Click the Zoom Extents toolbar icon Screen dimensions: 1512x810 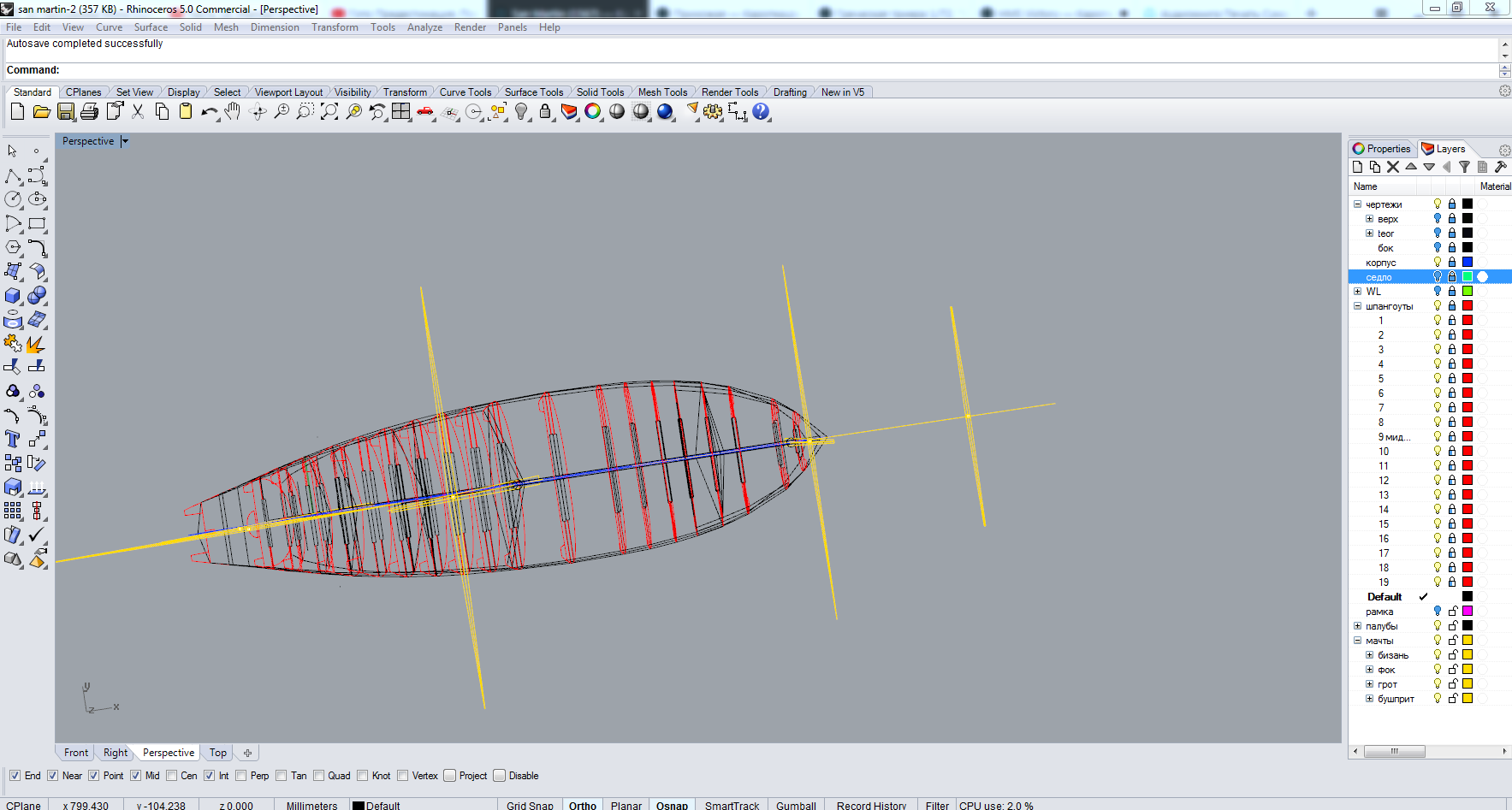(329, 112)
